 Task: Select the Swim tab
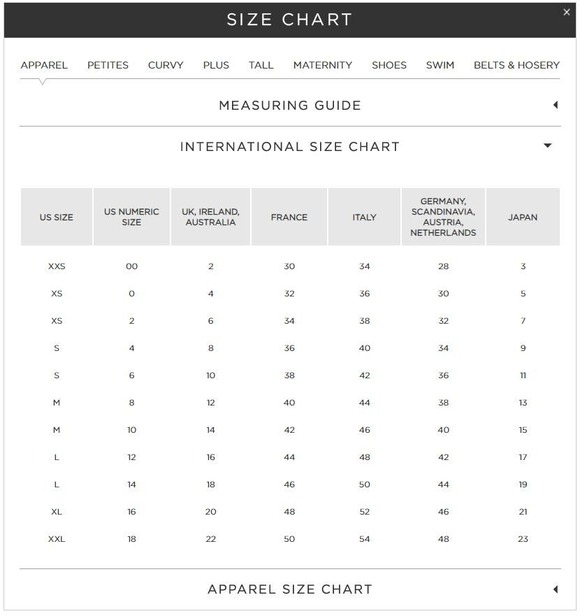pos(440,65)
